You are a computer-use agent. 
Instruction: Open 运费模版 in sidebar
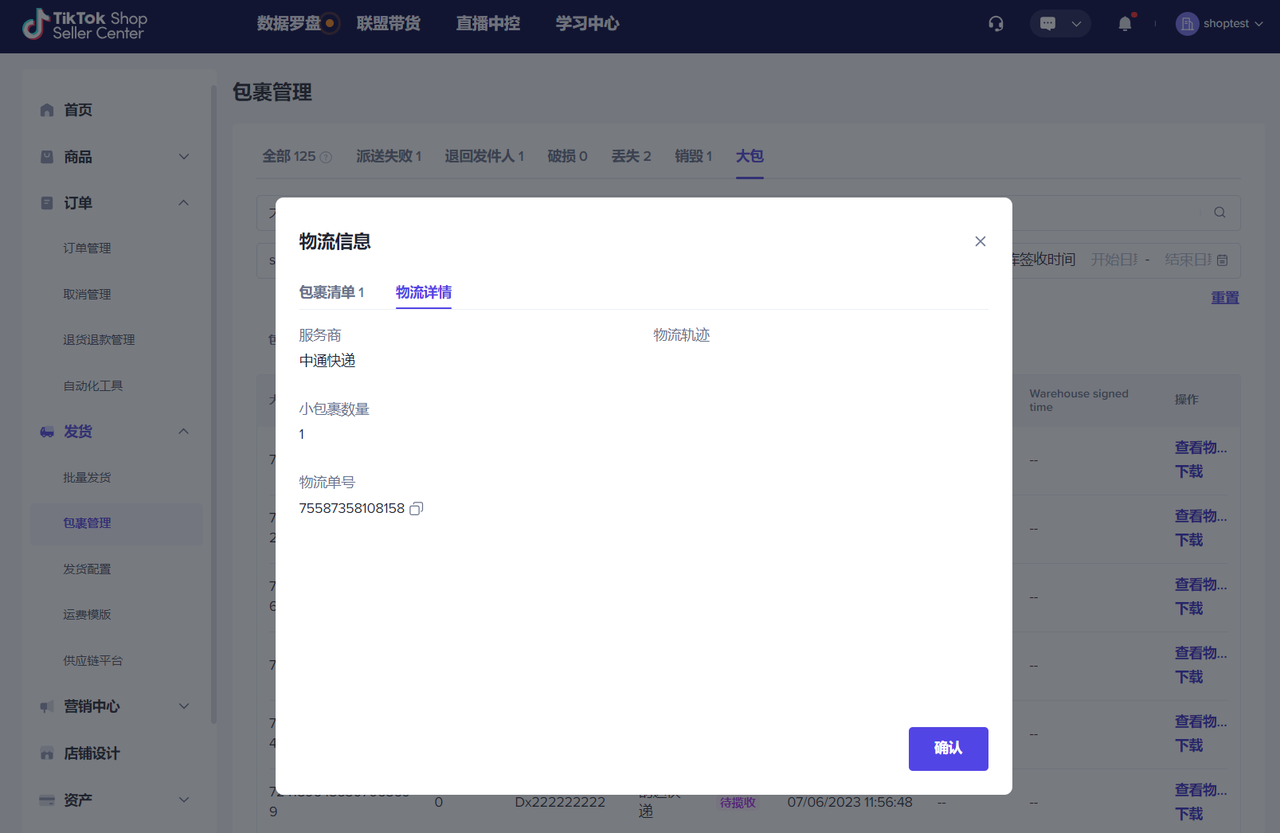click(x=87, y=615)
